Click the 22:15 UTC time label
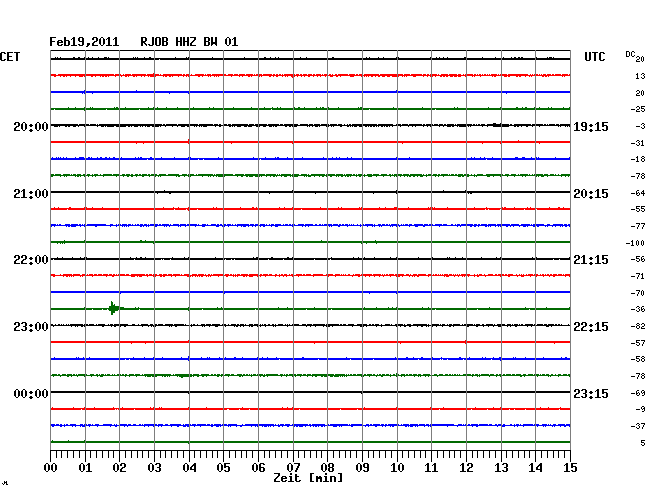 click(591, 327)
